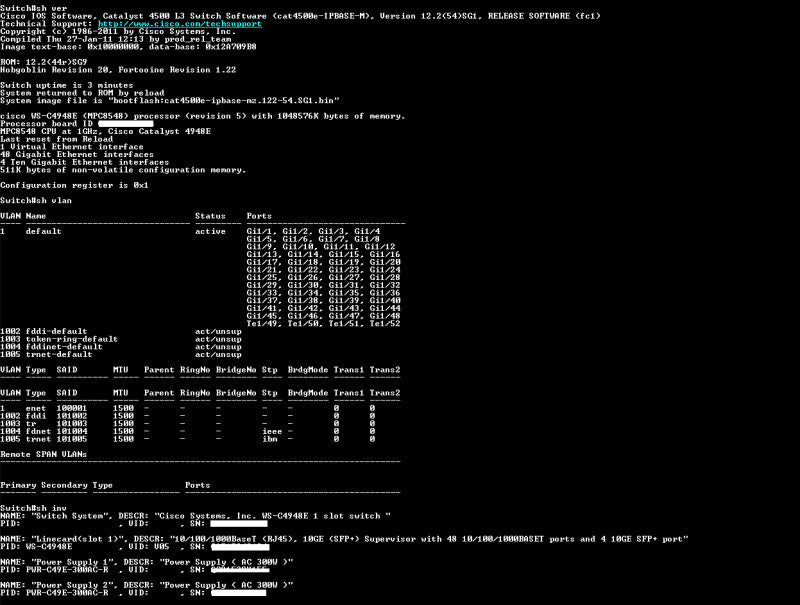This screenshot has width=800, height=605.
Task: Click the 'Switch#sh ver' command line
Action: [x=34, y=8]
